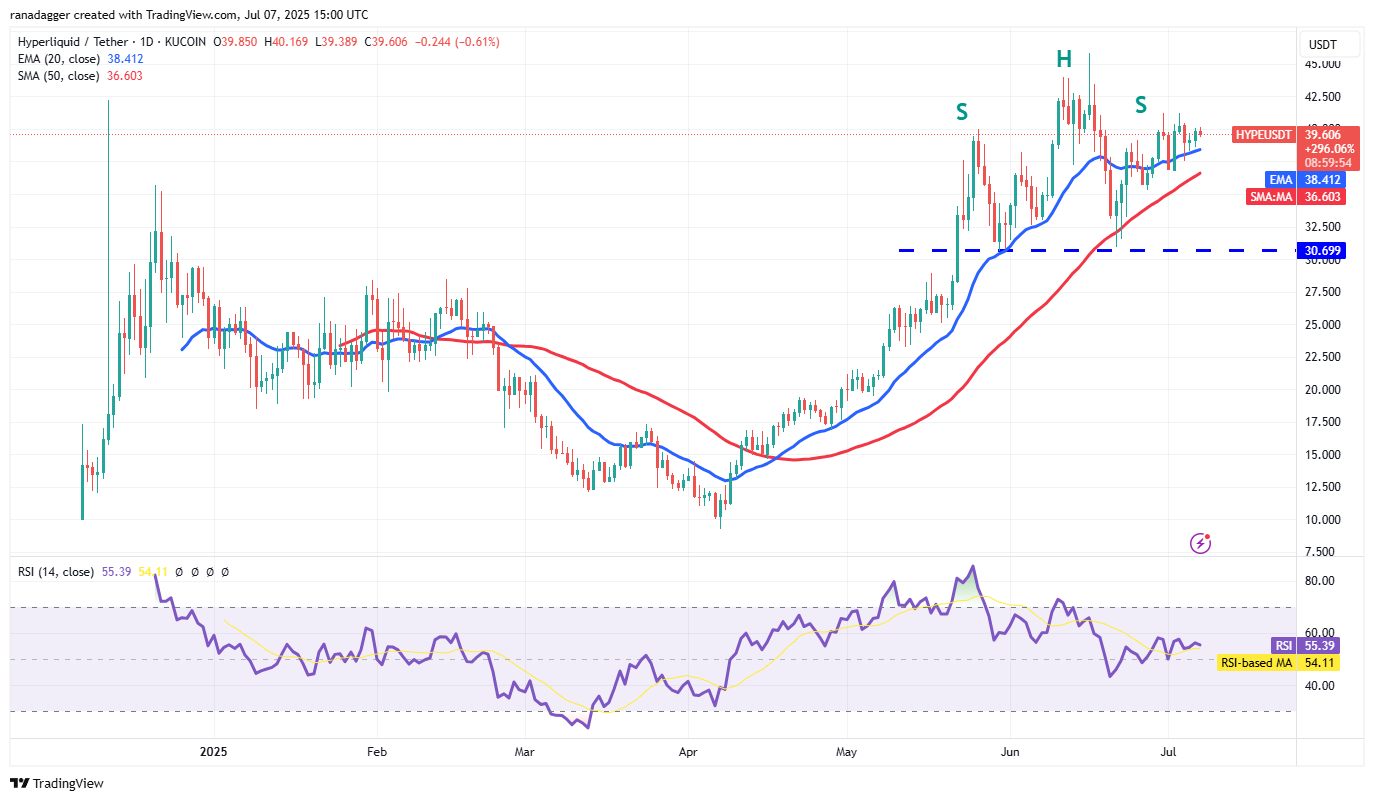
Task: Click the left green S shoulder label
Action: 963,110
